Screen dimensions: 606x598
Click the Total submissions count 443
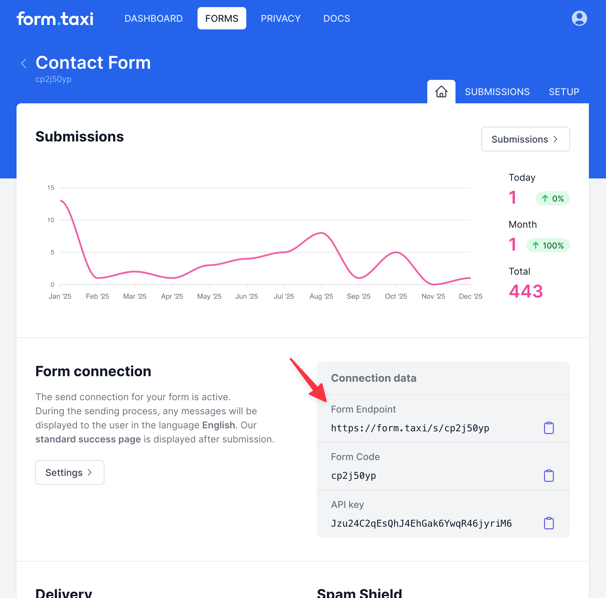click(525, 292)
